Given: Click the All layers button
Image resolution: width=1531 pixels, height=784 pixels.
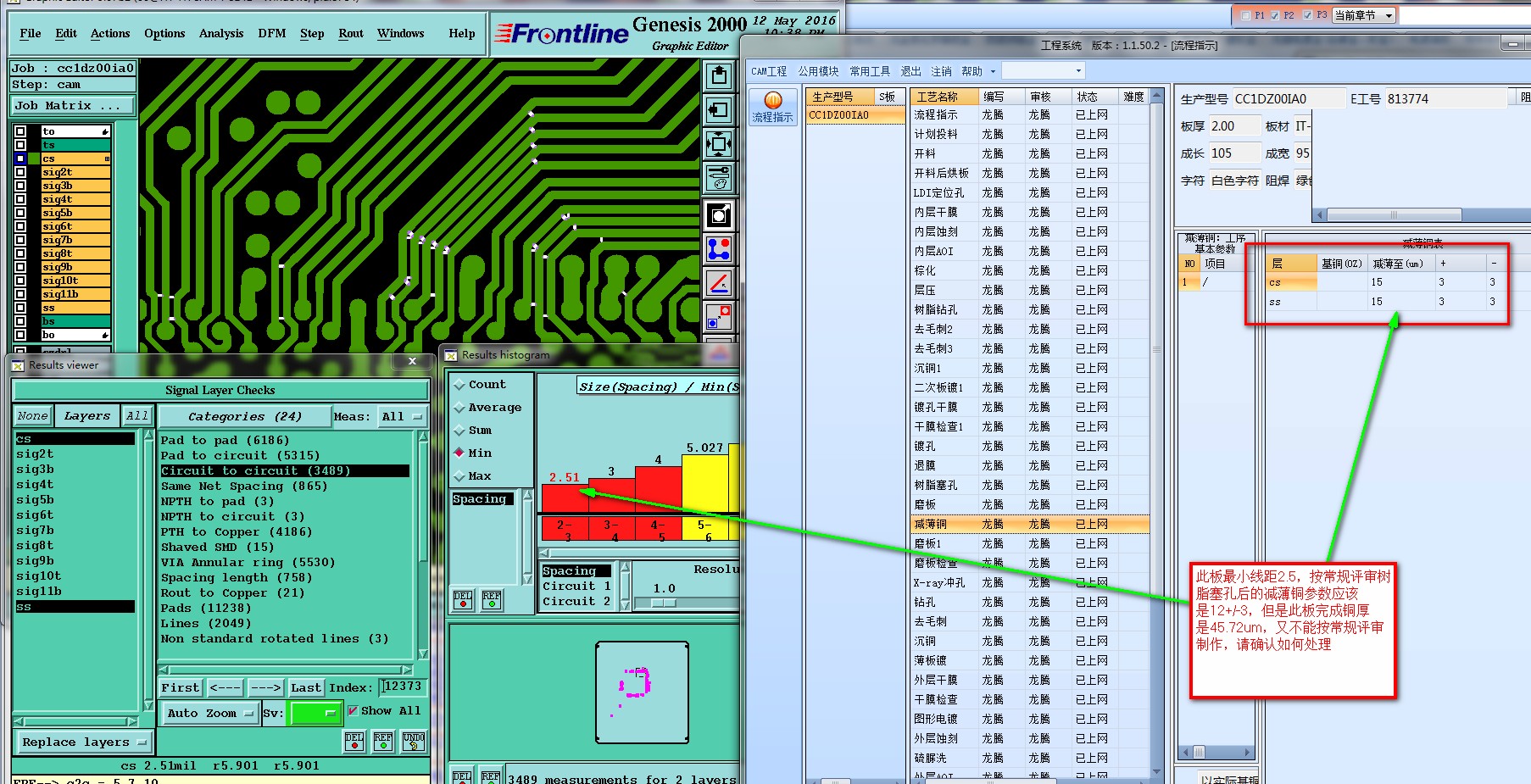Looking at the screenshot, I should (x=136, y=416).
